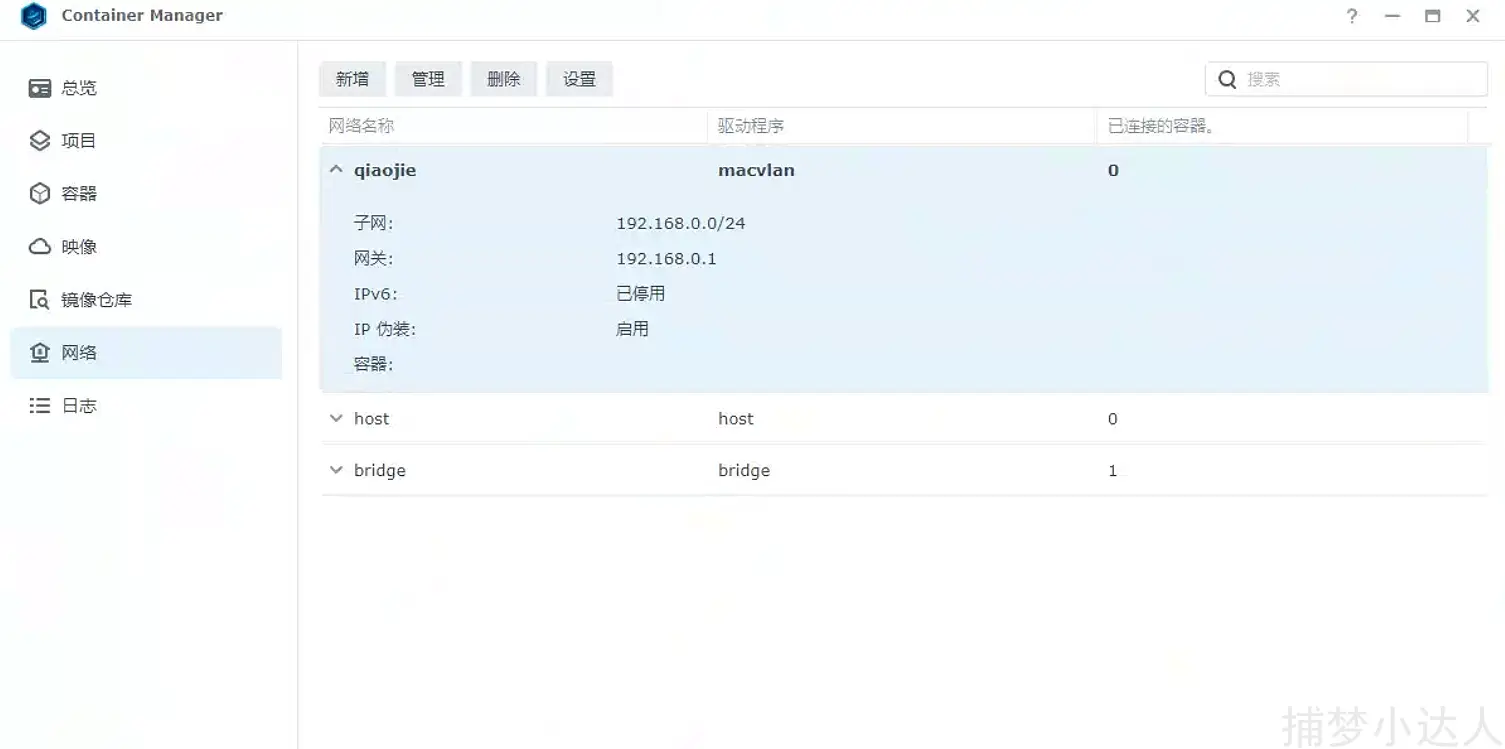This screenshot has width=1505, height=749.
Task: Focus the search (搜索) input field
Action: click(1360, 79)
